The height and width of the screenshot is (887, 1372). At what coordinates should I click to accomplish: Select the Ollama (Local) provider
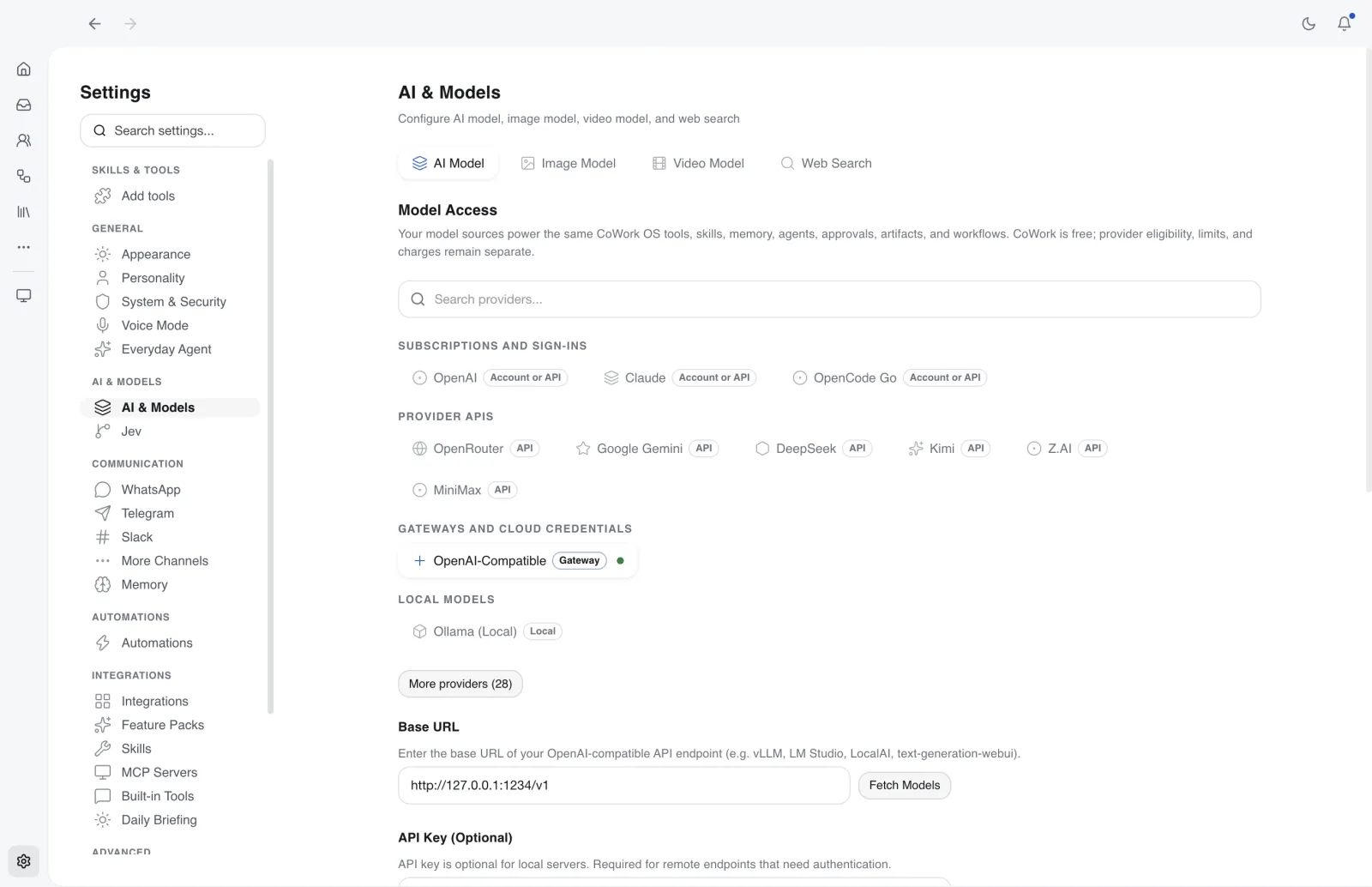(487, 631)
